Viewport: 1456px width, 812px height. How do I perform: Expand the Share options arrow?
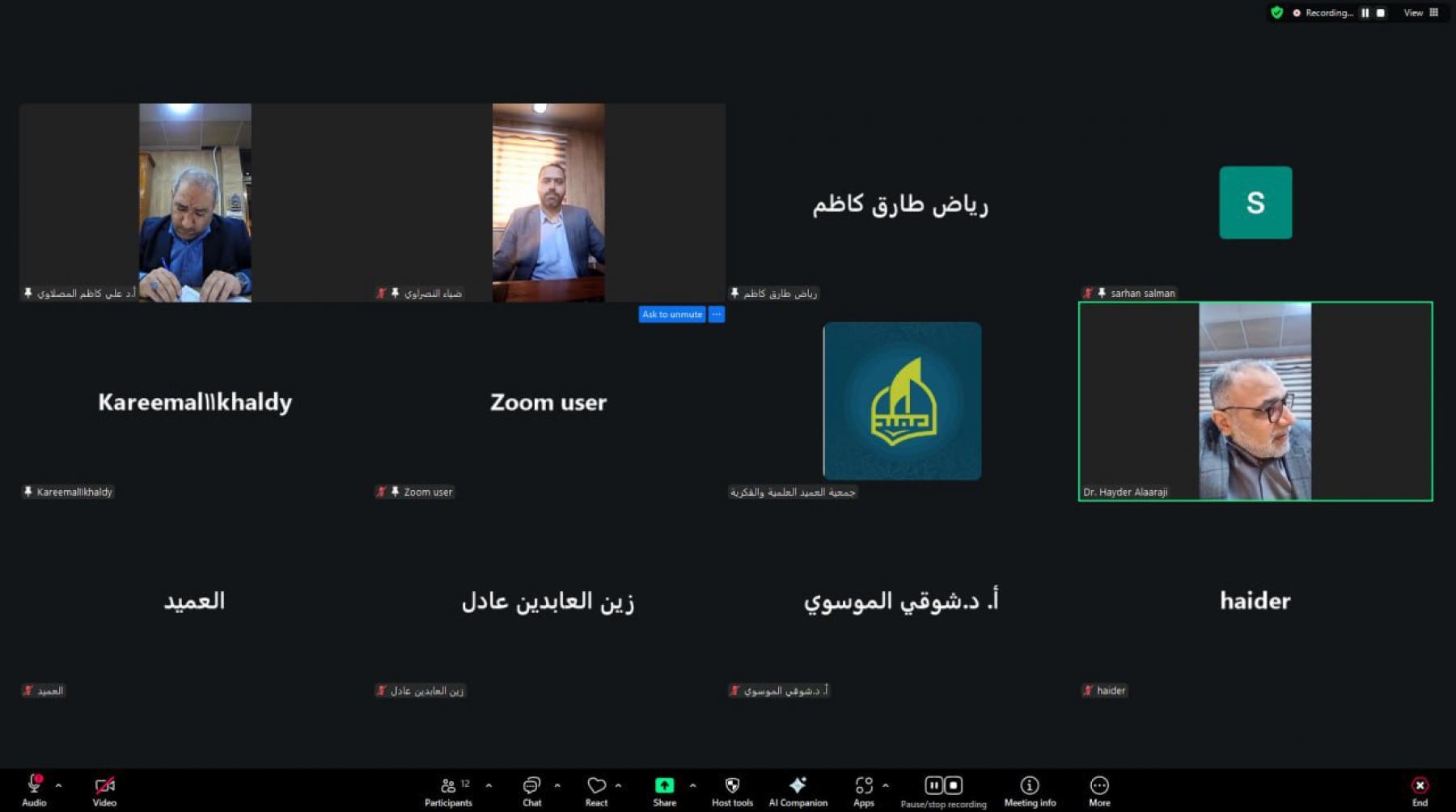tap(692, 785)
